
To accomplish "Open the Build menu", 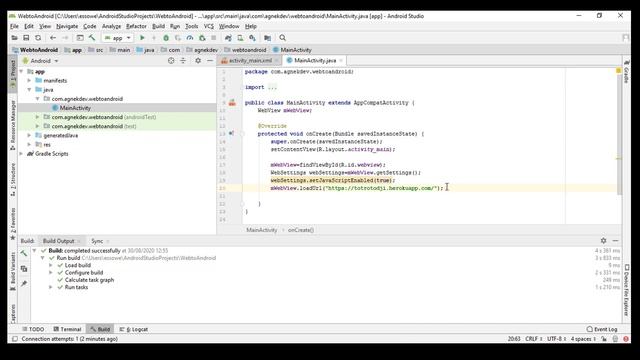I will (158, 26).
